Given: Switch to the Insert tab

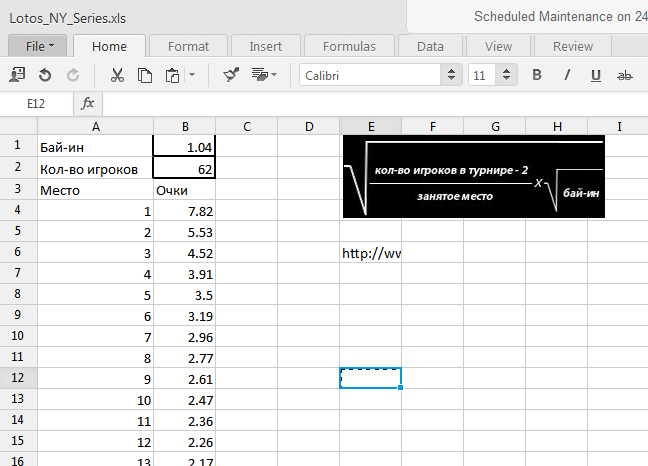Looking at the screenshot, I should click(x=265, y=46).
